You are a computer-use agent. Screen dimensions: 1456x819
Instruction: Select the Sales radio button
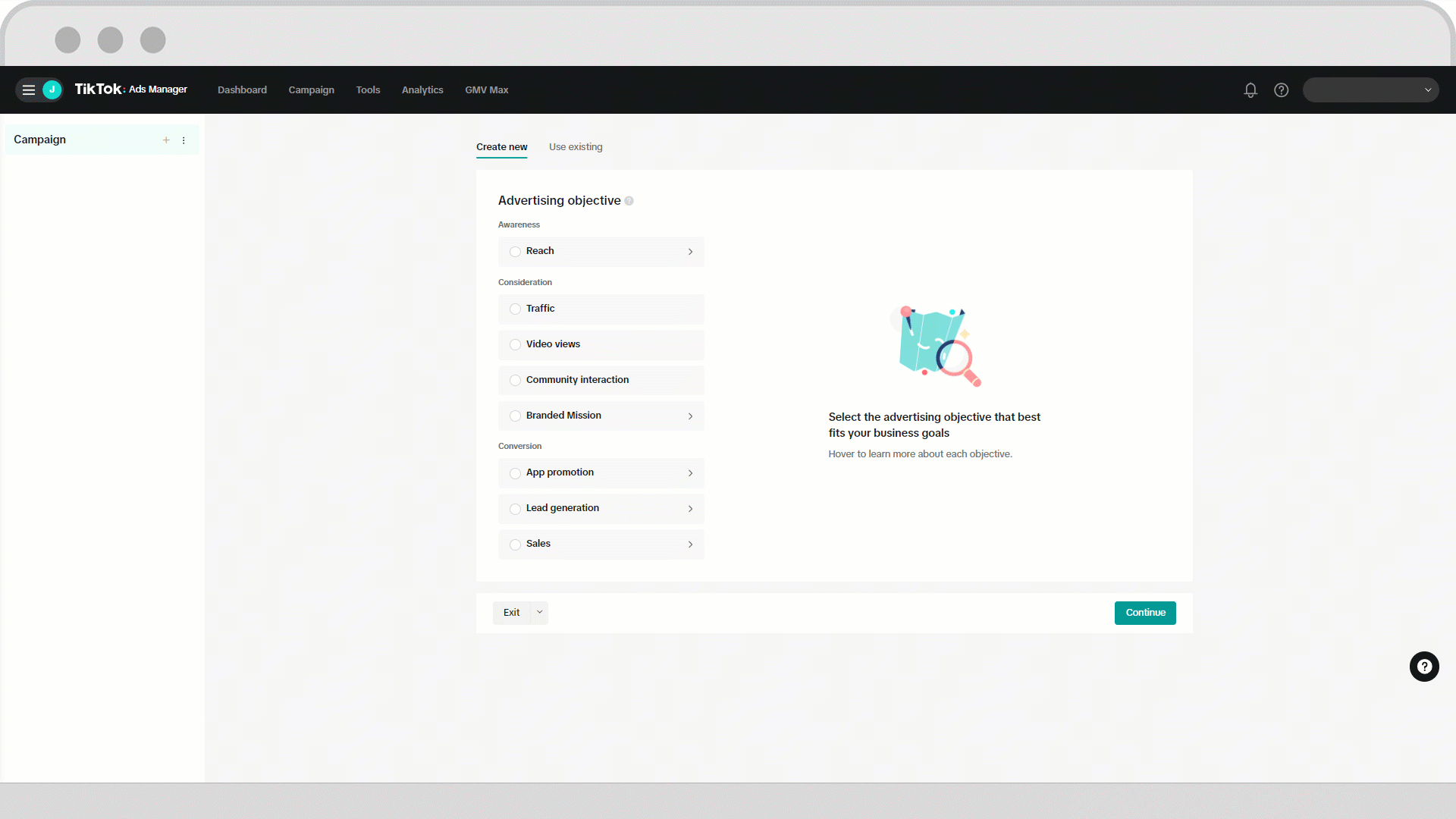coord(516,543)
